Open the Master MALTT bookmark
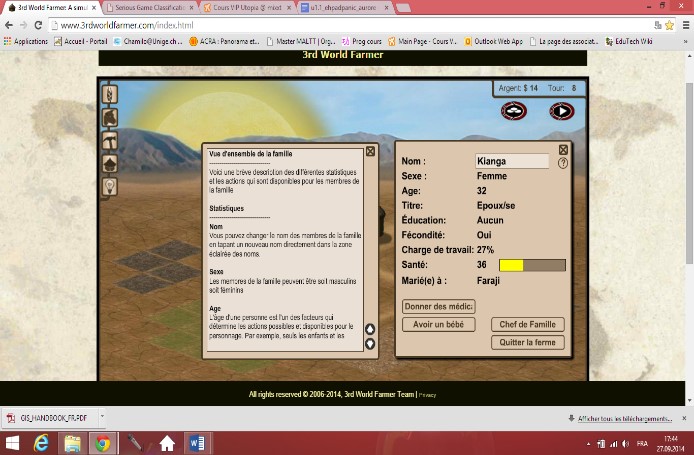 301,41
